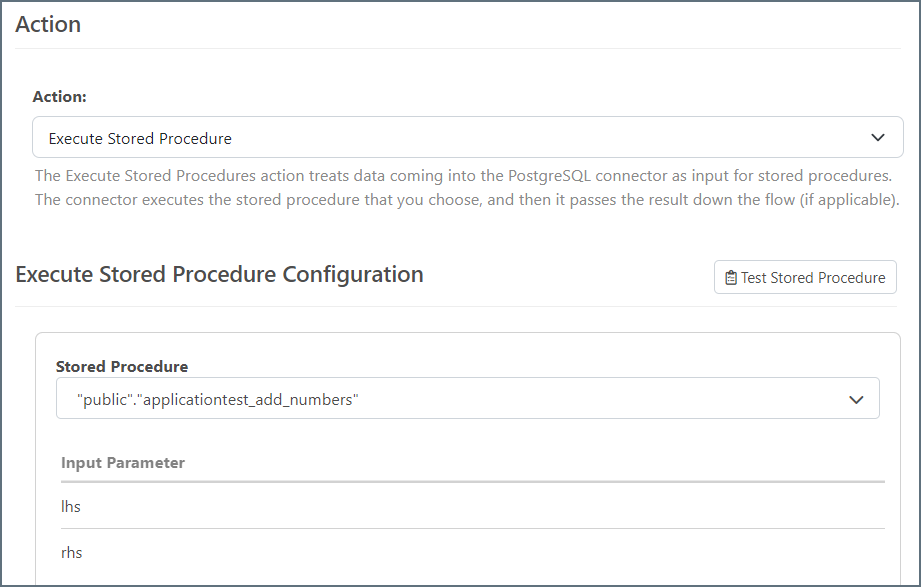Open the Action selection combo box
Image resolution: width=921 pixels, height=587 pixels.
467,138
